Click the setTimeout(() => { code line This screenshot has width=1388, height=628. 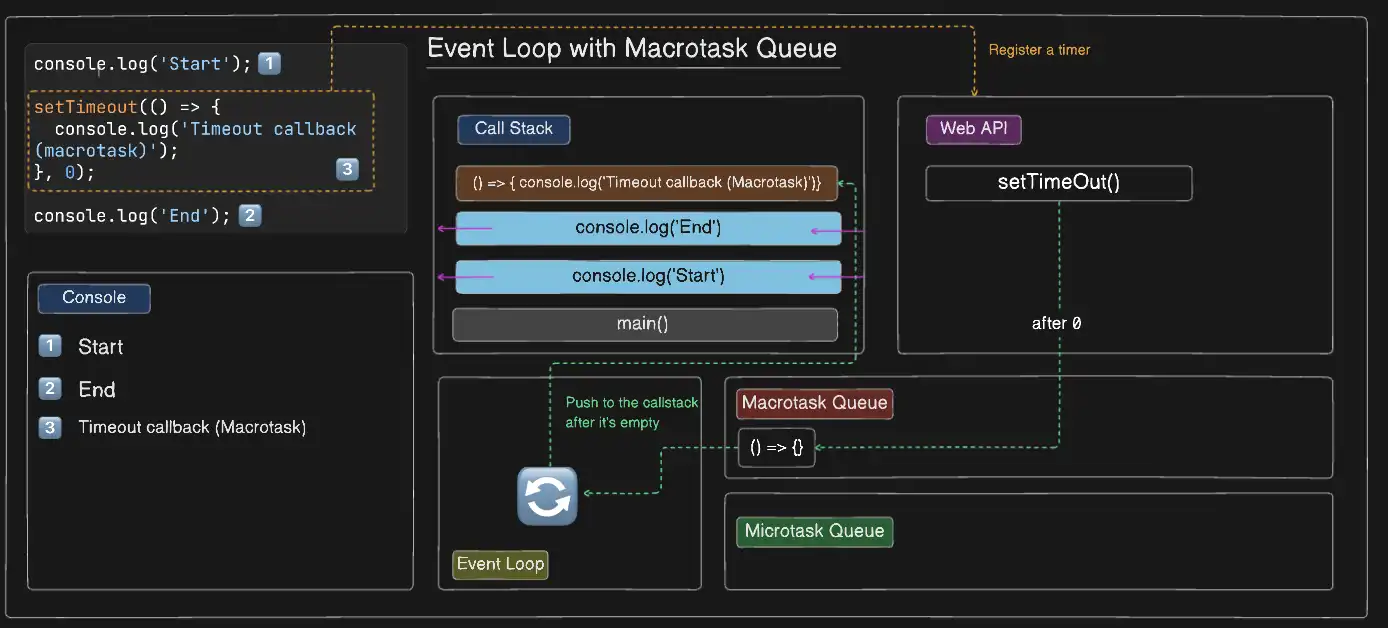pos(127,107)
